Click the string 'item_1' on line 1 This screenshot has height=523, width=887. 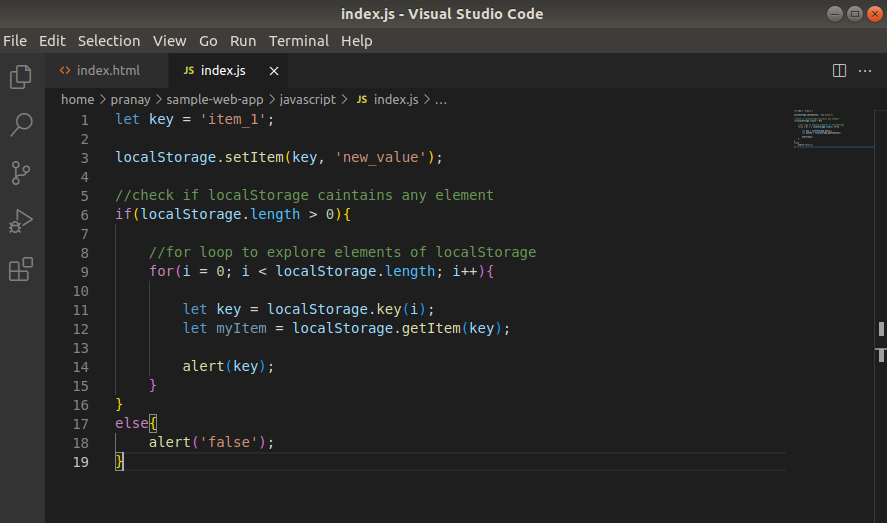[233, 119]
